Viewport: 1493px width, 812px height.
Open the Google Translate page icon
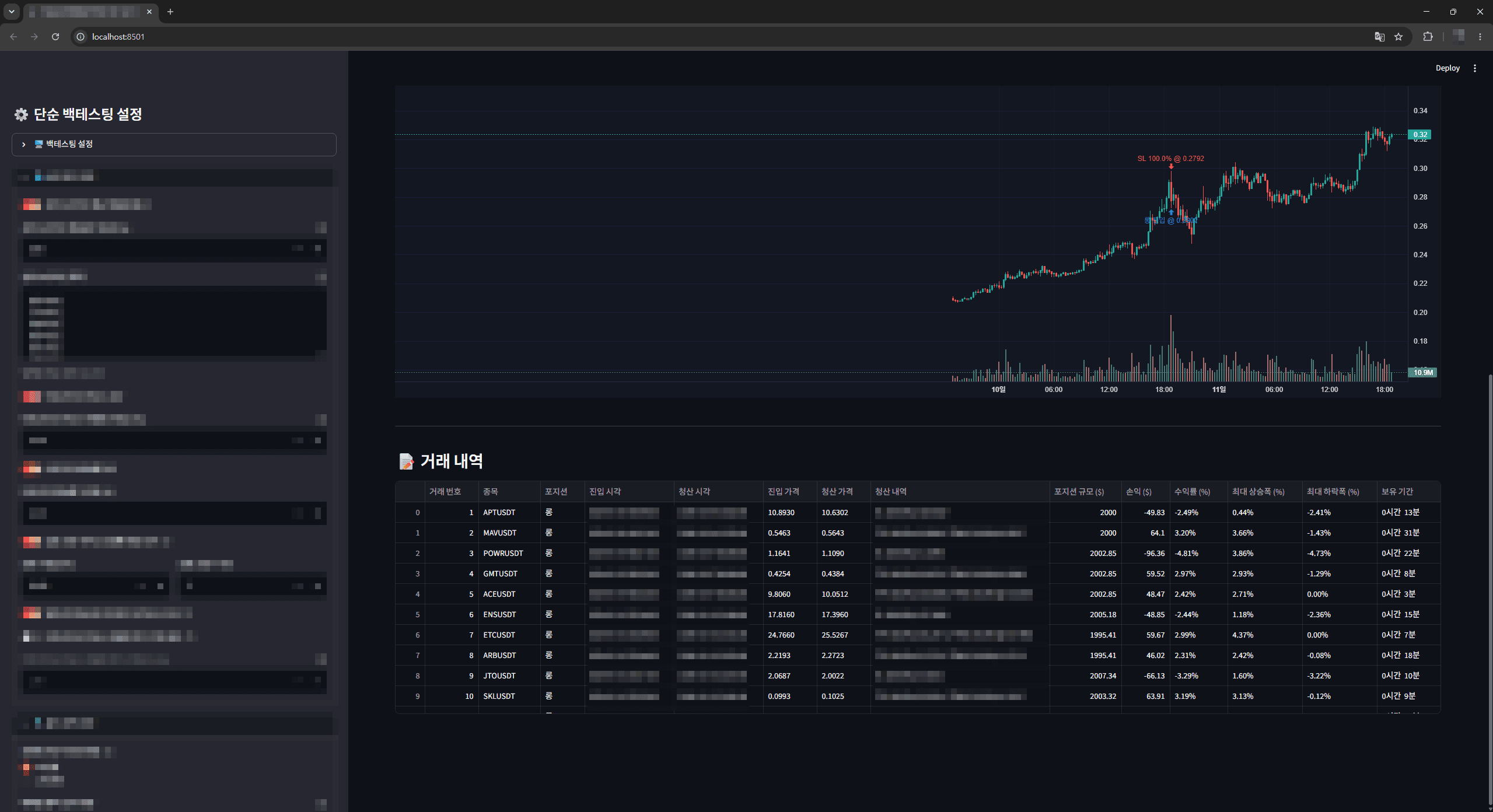pyautogui.click(x=1379, y=37)
